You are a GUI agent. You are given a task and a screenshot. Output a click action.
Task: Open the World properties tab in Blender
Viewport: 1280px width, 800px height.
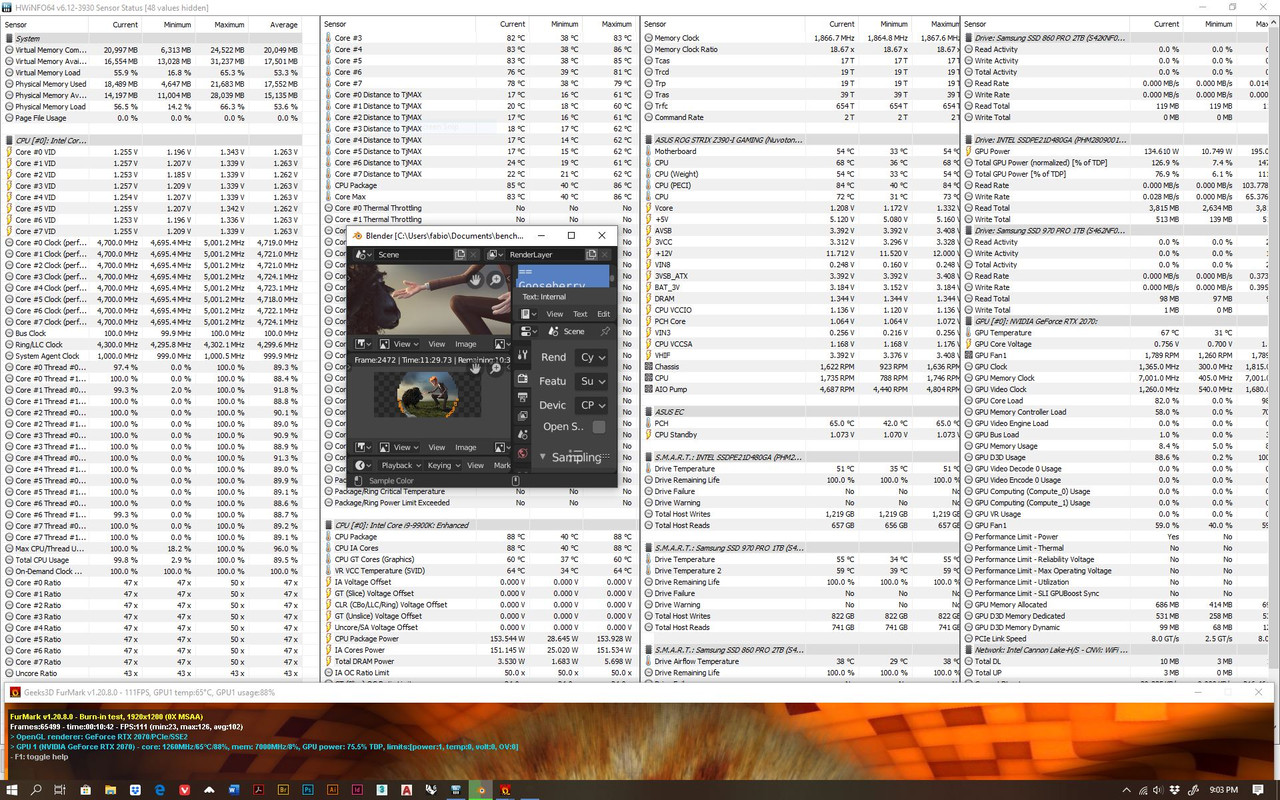click(x=522, y=453)
